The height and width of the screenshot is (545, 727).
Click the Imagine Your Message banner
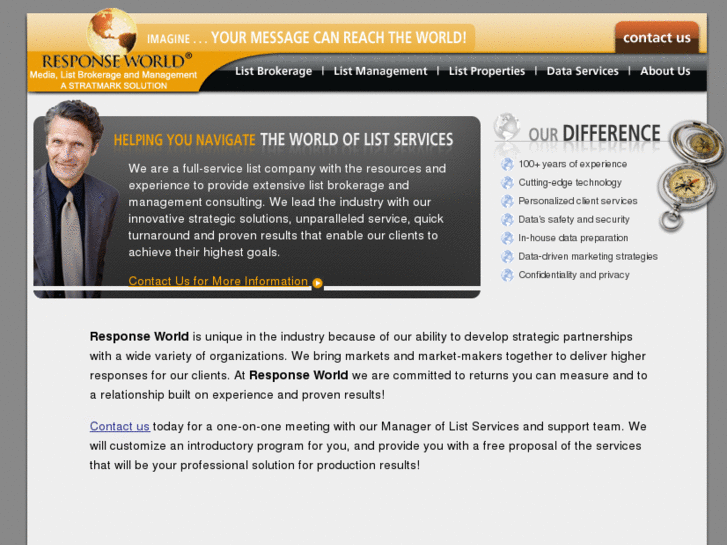[306, 38]
